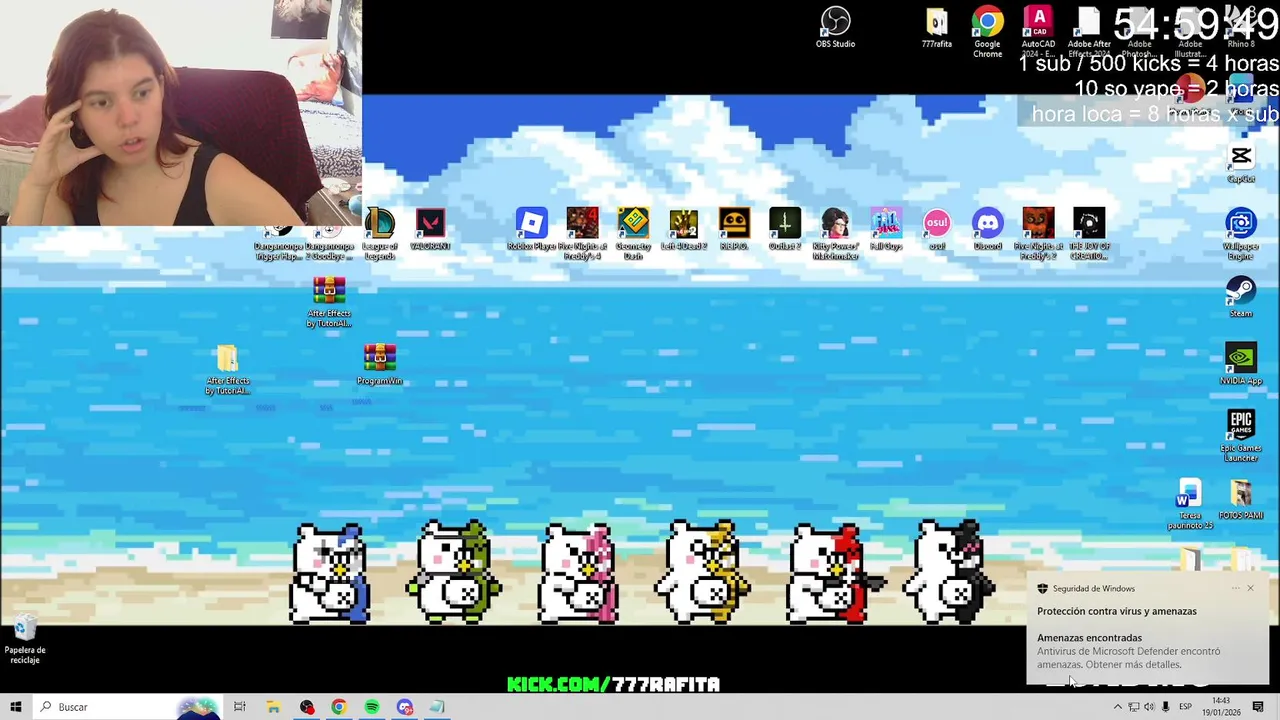The width and height of the screenshot is (1280, 720).
Task: Launch Five Nights at Freddy's 4
Action: (582, 233)
